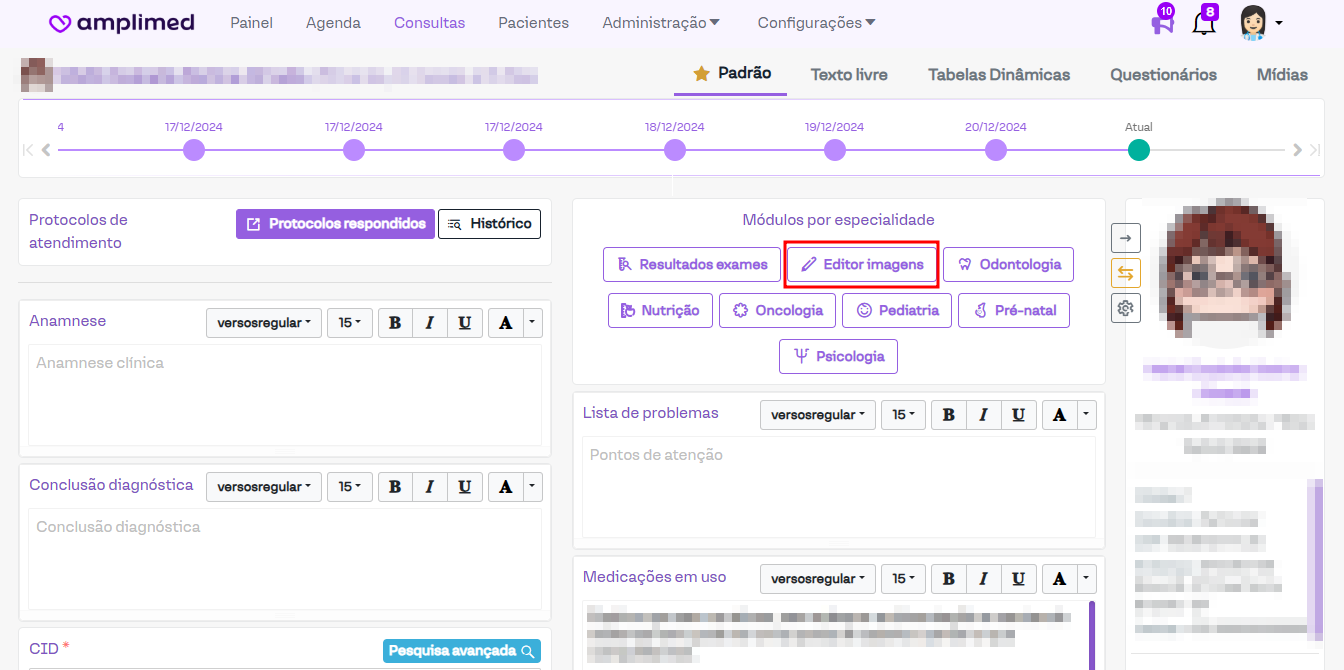Toggle underline in Lista de problemas toolbar
The width and height of the screenshot is (1344, 670).
tap(1018, 415)
